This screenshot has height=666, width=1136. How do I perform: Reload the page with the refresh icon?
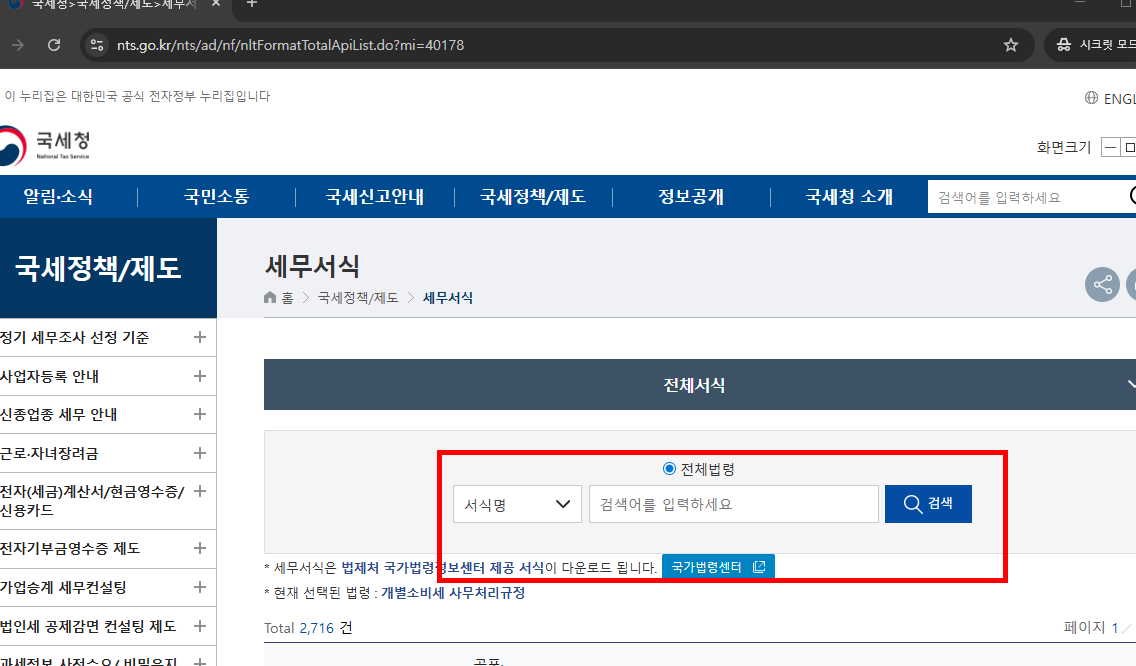point(54,44)
